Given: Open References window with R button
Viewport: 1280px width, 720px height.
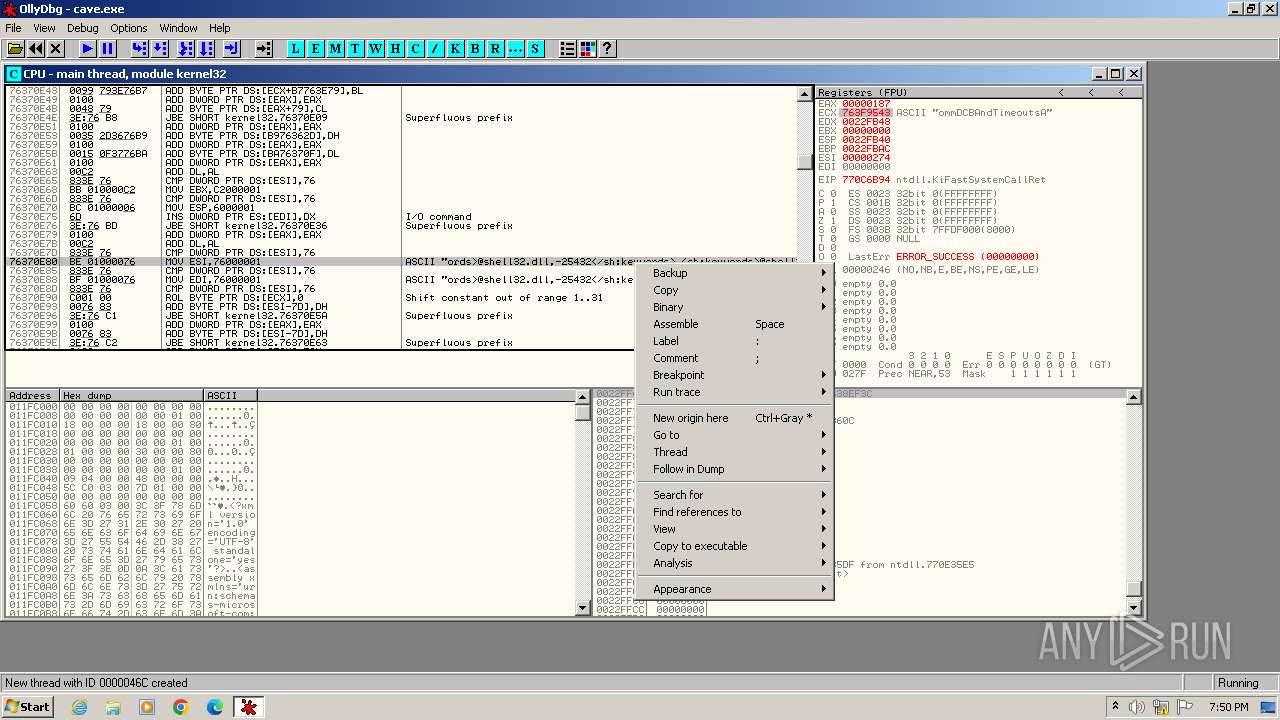Looking at the screenshot, I should click(x=495, y=48).
